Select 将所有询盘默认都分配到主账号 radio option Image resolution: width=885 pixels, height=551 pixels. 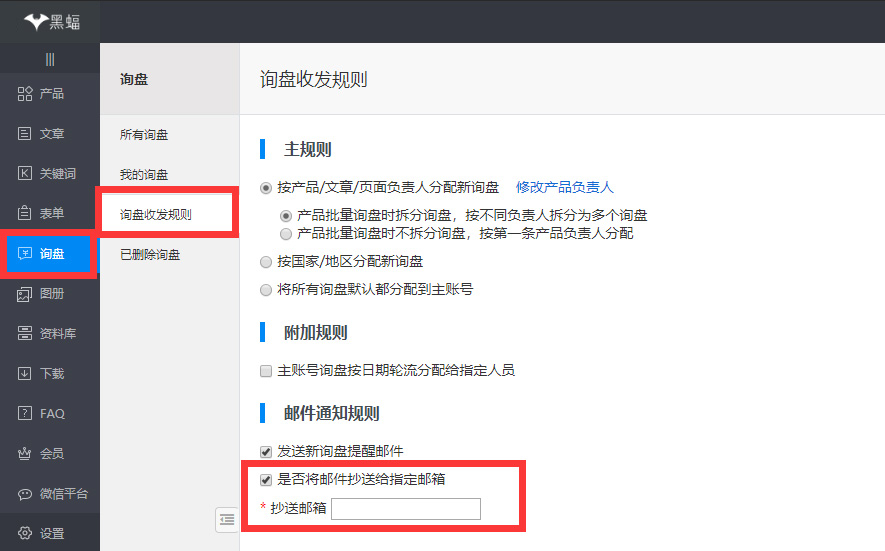click(x=266, y=290)
